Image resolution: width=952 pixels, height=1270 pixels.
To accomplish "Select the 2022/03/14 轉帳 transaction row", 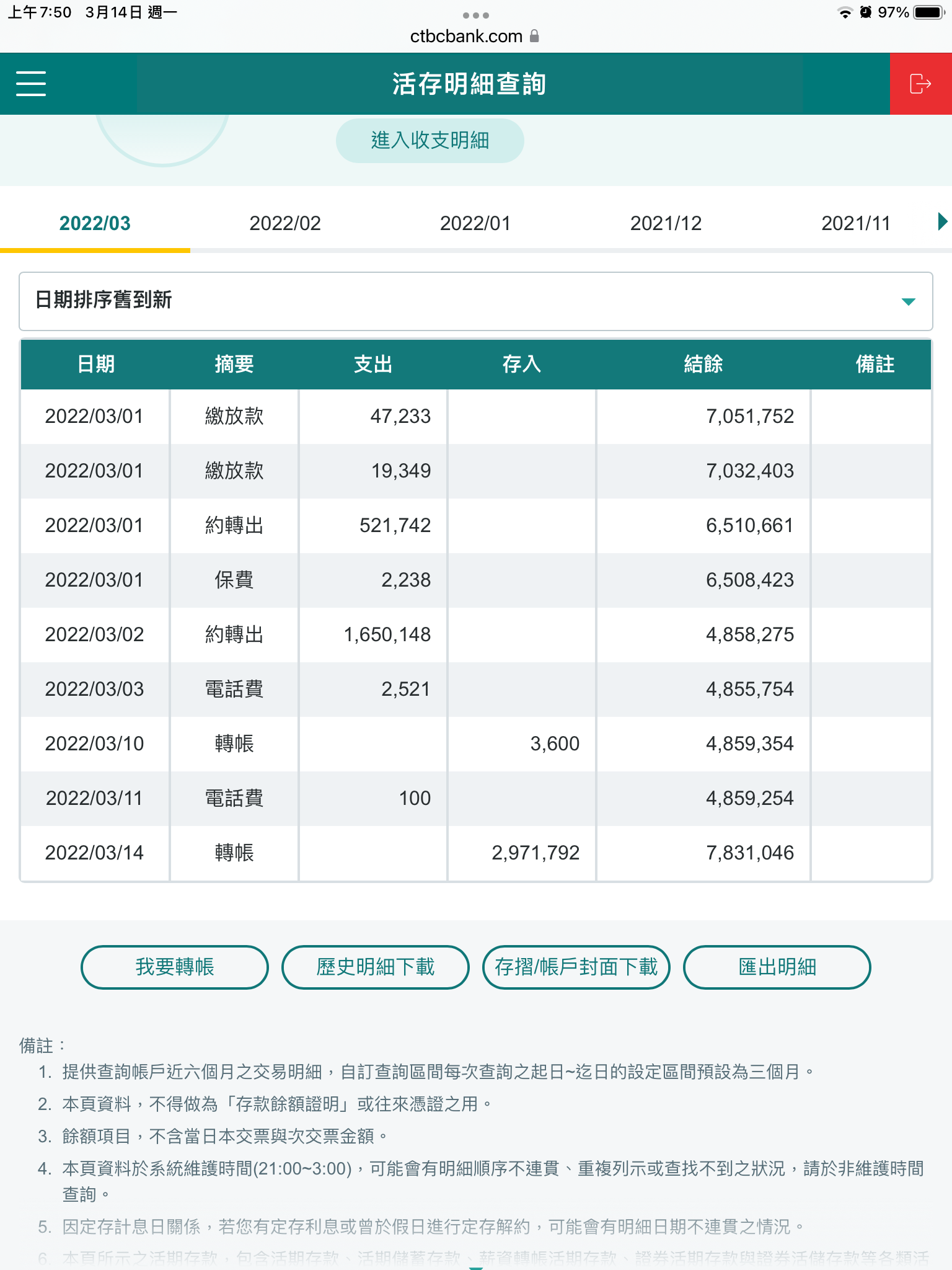I will pyautogui.click(x=475, y=853).
